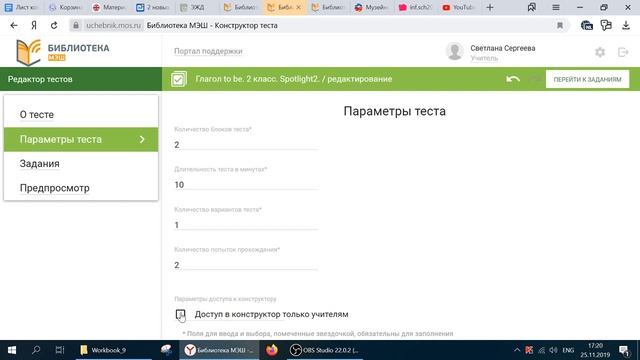The width and height of the screenshot is (640, 360).
Task: Switch to the Матери browser tab
Action: coord(109,7)
